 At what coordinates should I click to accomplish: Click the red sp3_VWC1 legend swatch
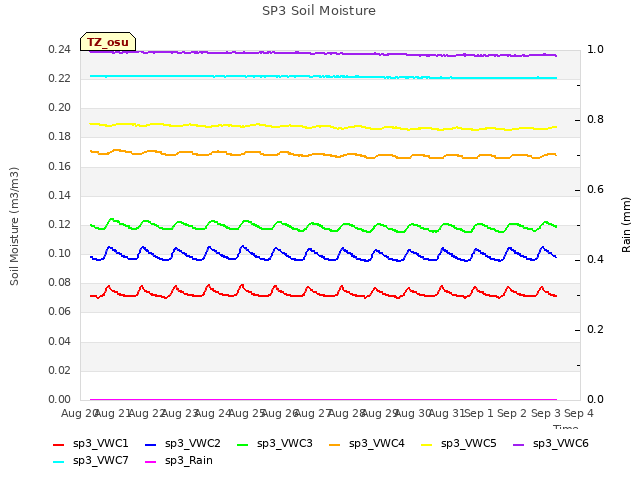coord(59,444)
